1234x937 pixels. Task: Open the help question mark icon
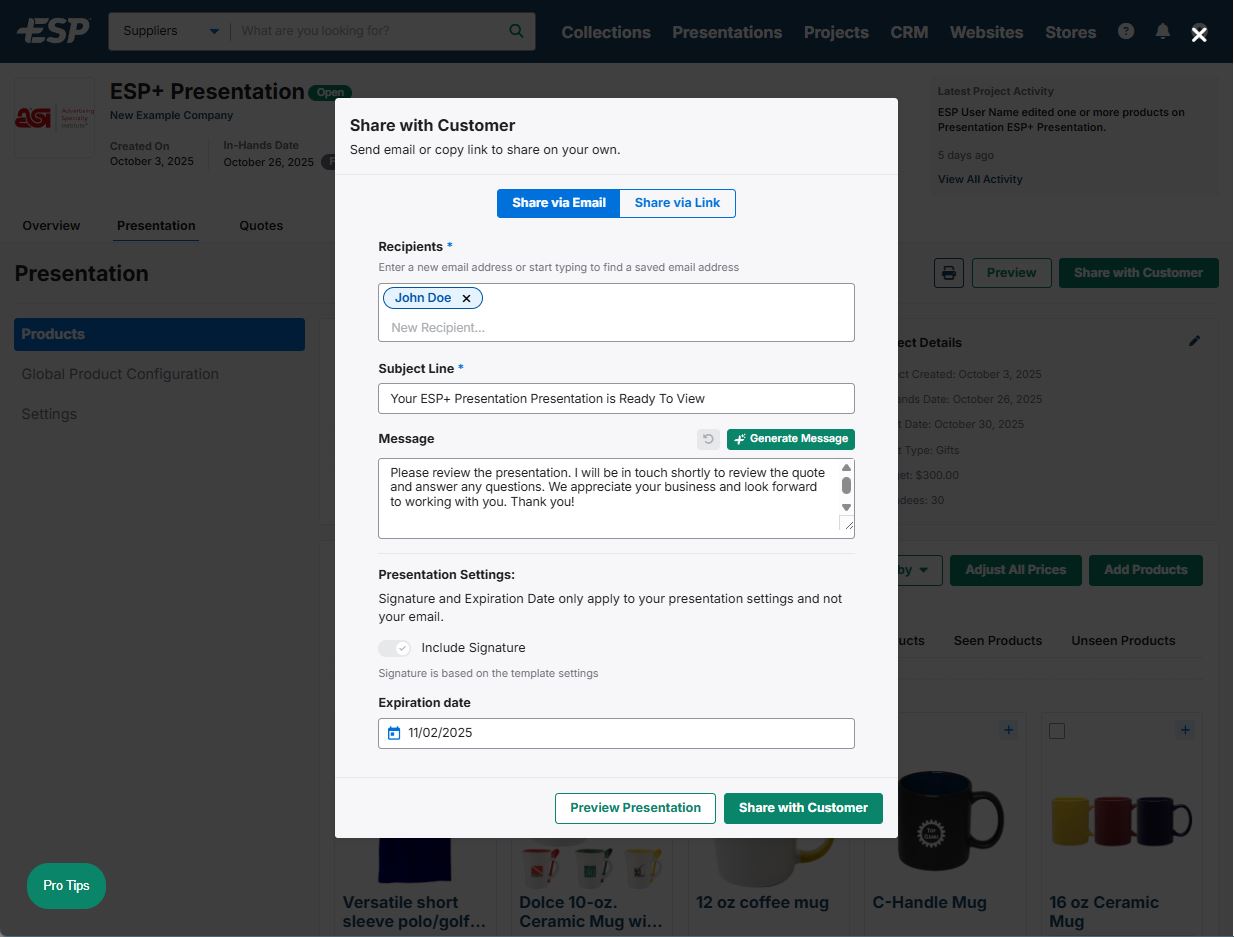(x=1126, y=31)
